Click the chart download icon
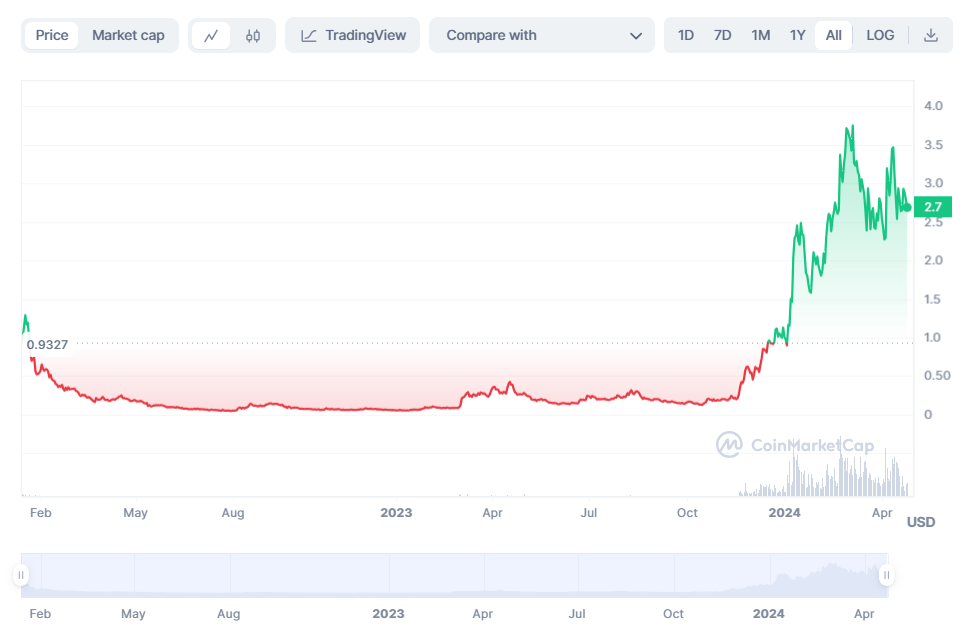Image resolution: width=963 pixels, height=628 pixels. click(x=931, y=35)
